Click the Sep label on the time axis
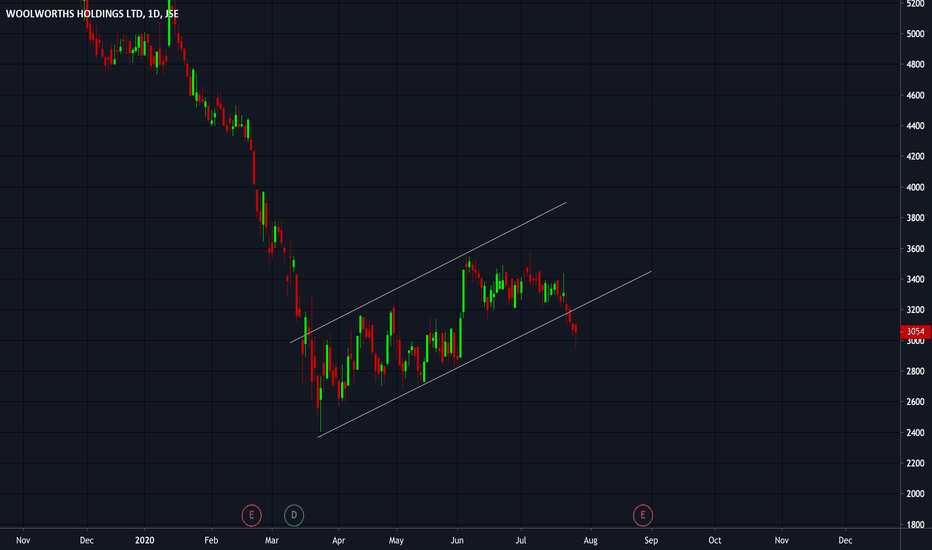The height and width of the screenshot is (550, 932). (x=651, y=540)
